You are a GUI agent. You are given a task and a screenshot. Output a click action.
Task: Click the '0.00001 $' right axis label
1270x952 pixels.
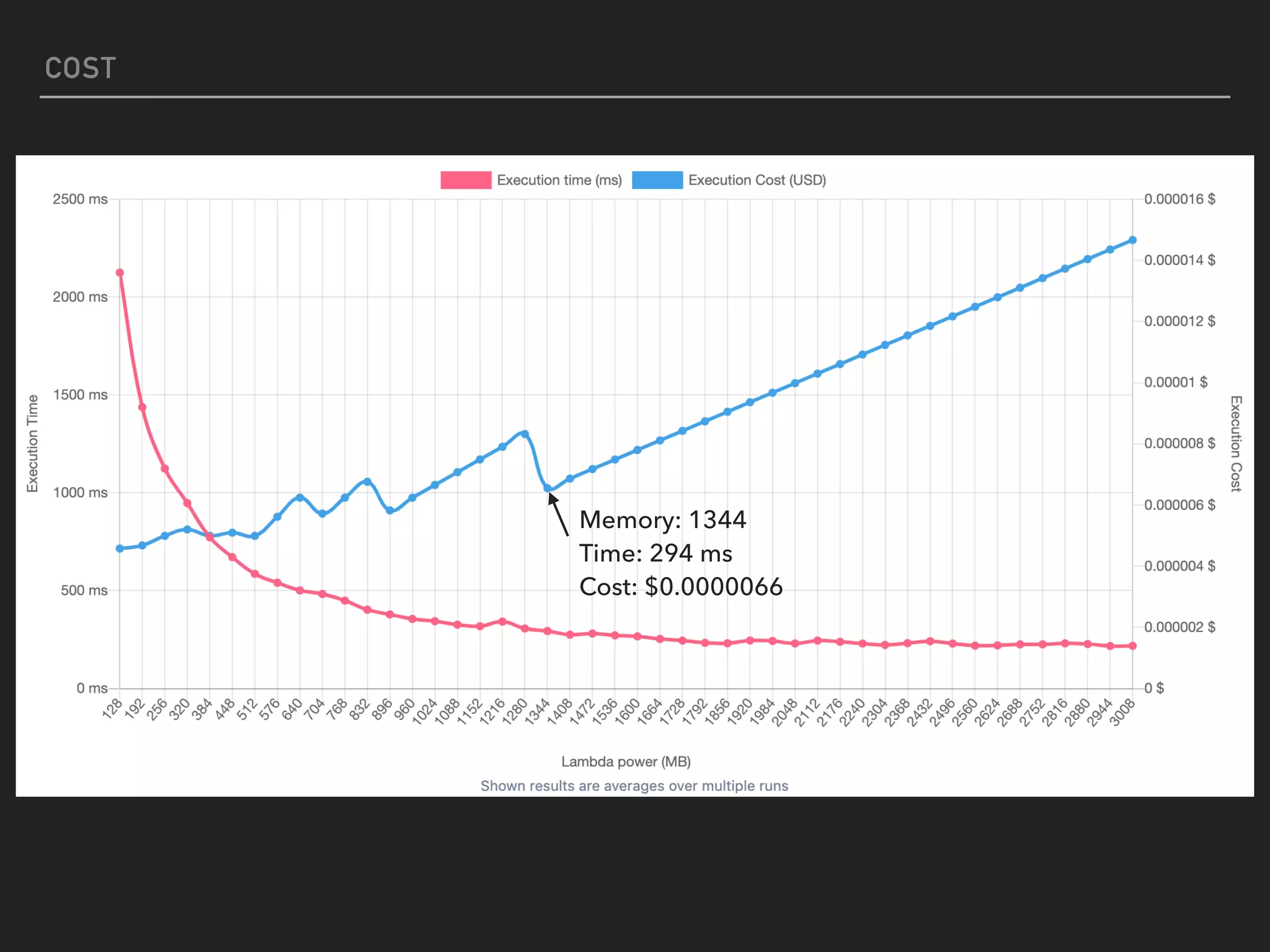click(x=1176, y=382)
